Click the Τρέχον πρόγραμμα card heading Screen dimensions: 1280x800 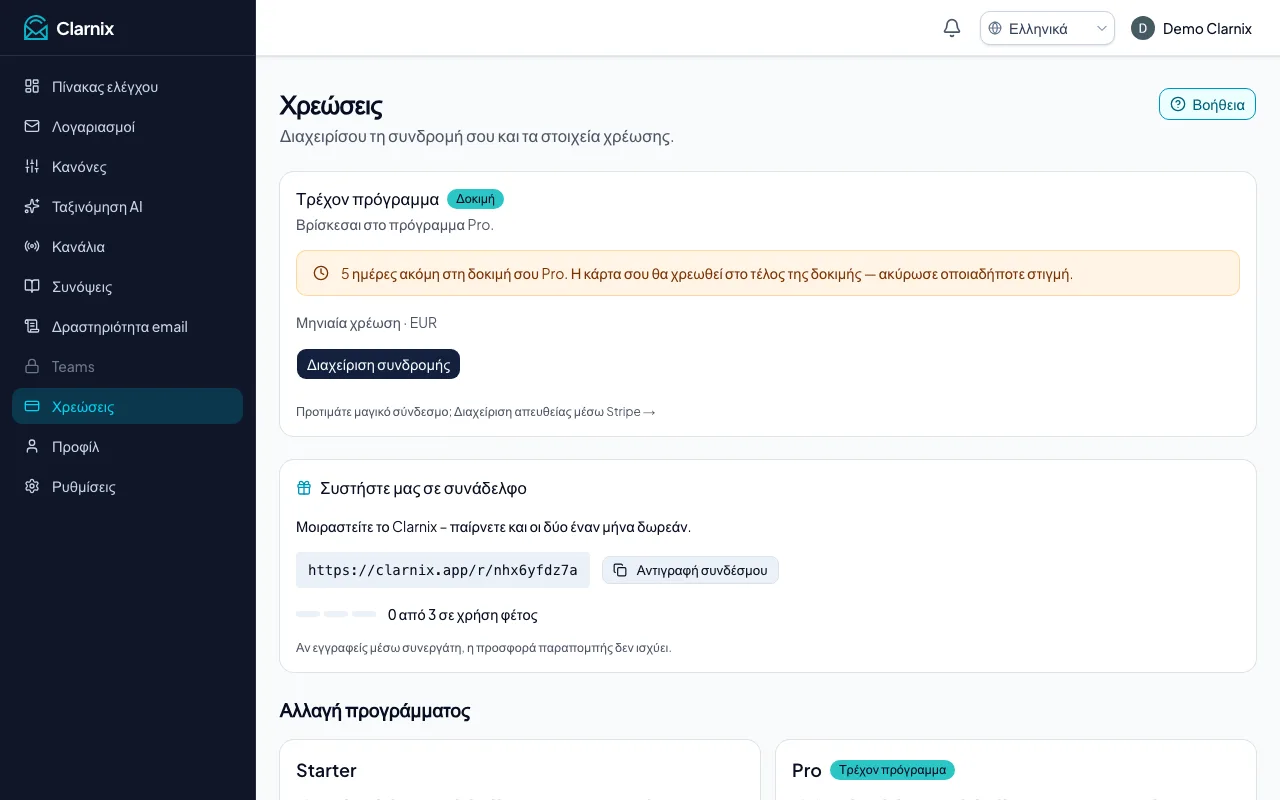pos(367,199)
